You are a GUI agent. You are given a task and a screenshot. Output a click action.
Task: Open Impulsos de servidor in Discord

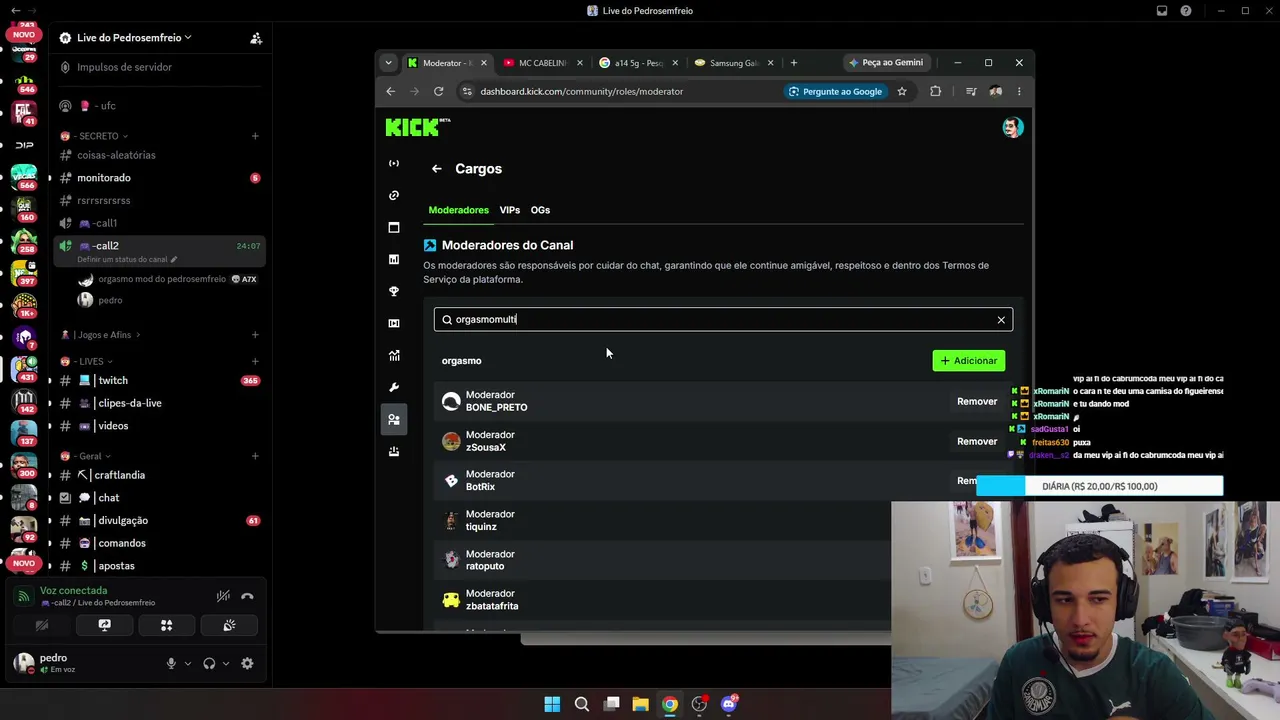[125, 67]
